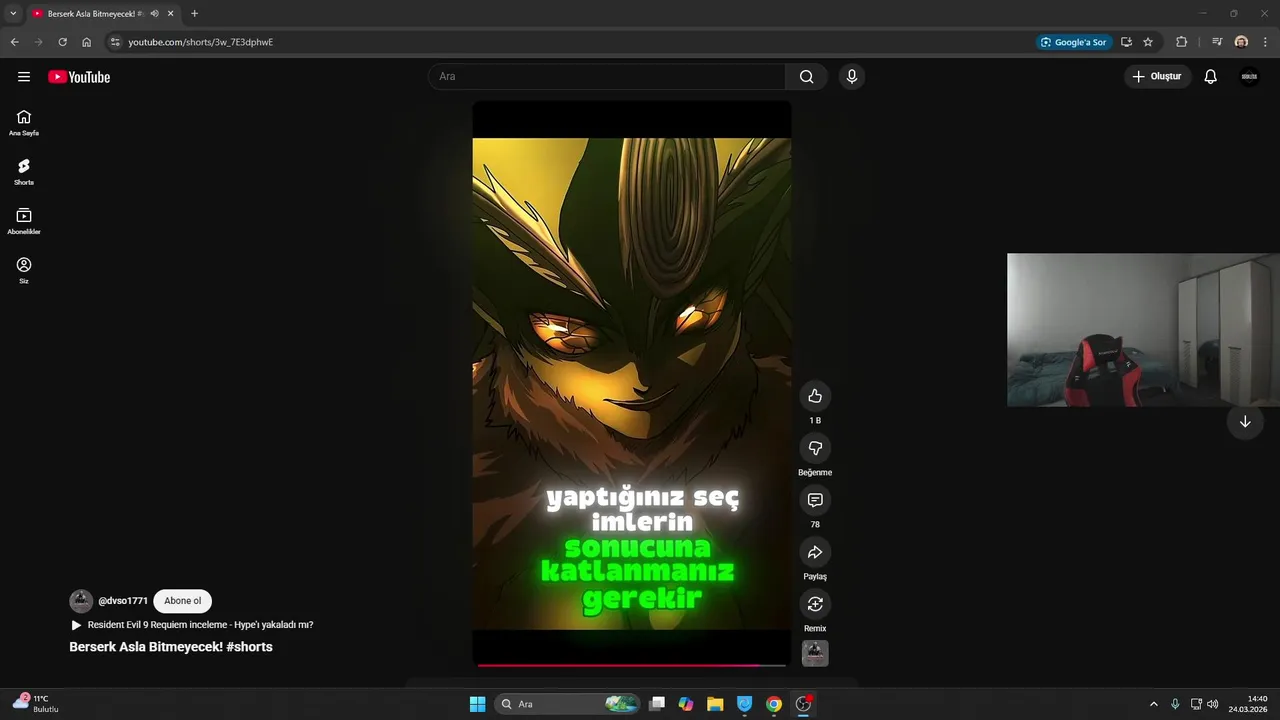Open the @dvso1771 channel link

tap(123, 601)
